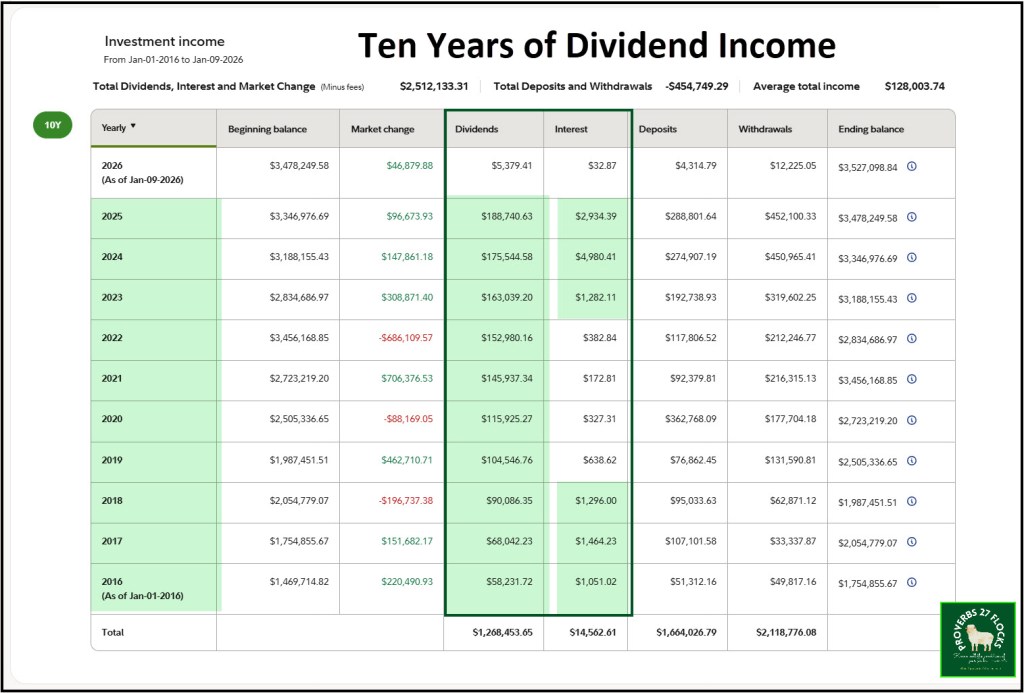This screenshot has height=693, width=1024.
Task: Click the Ending balance column header
Action: coord(871,129)
